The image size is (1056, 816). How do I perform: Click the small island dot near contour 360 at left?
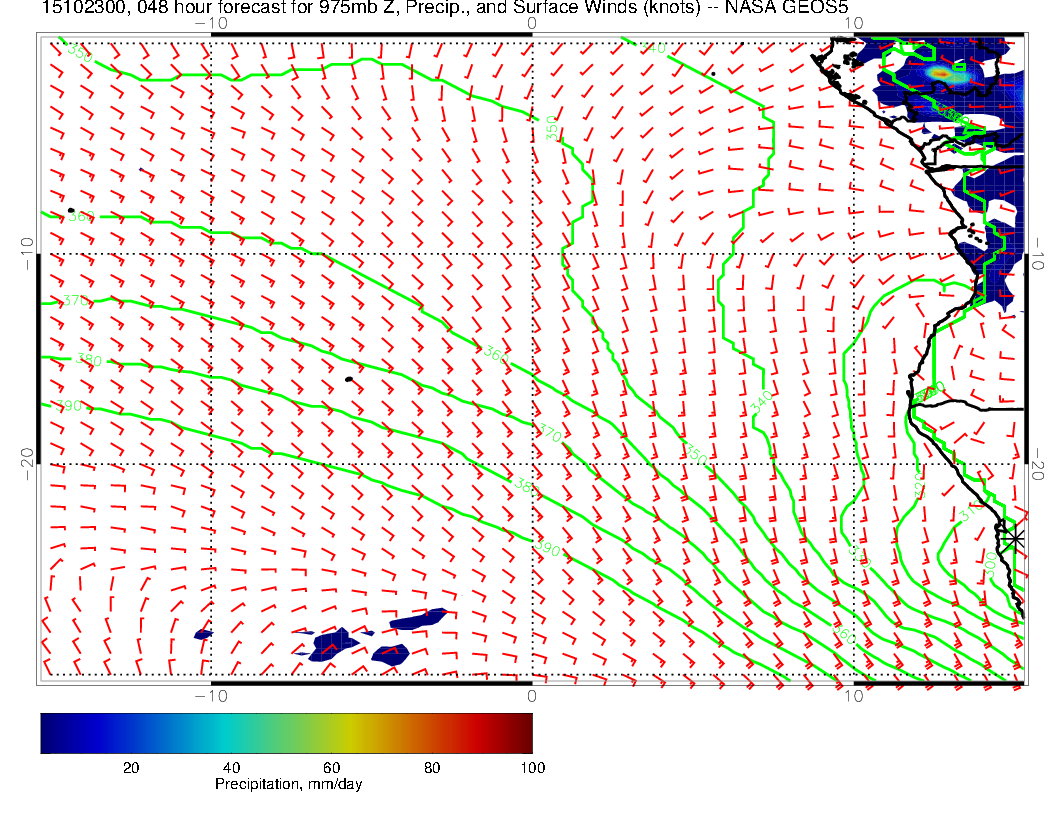(x=71, y=211)
